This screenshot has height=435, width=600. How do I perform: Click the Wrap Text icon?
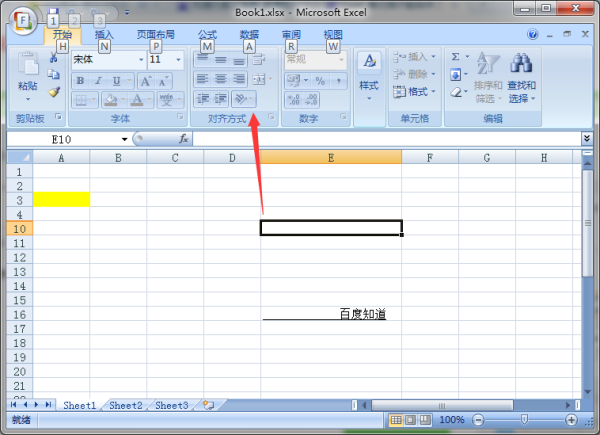tap(259, 60)
